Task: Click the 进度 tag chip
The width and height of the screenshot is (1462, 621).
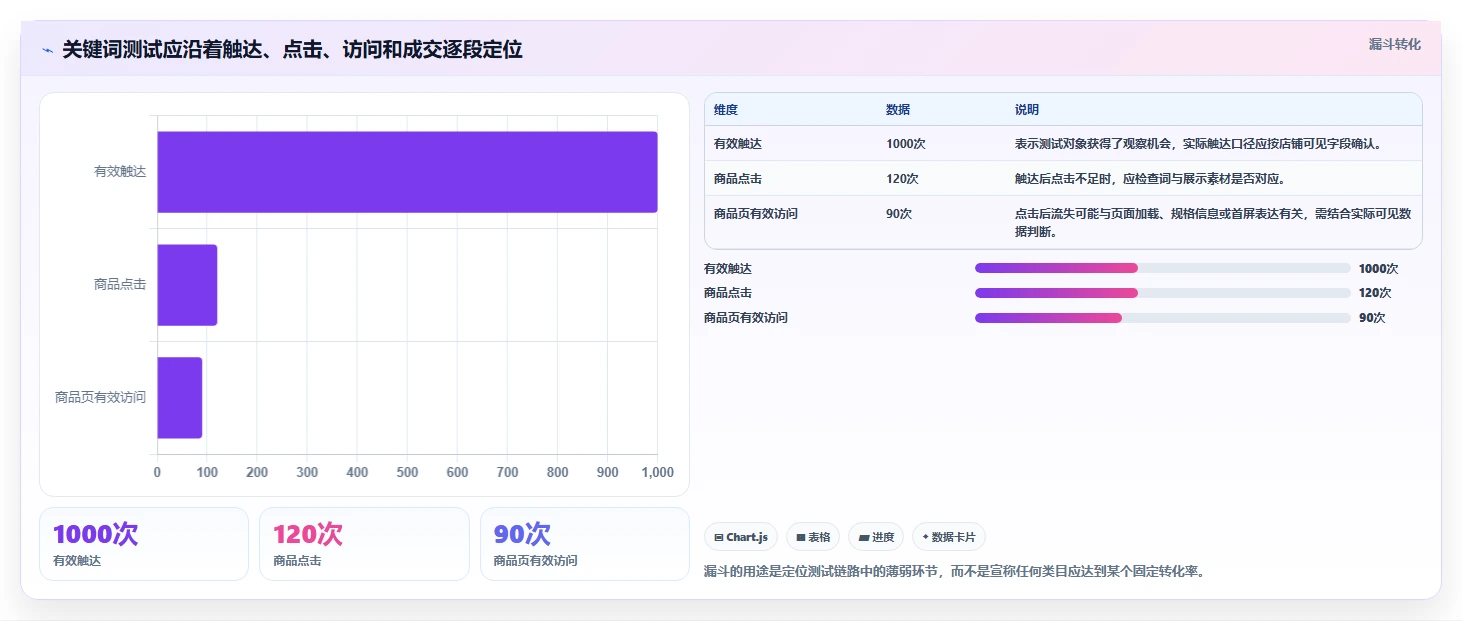Action: (876, 537)
